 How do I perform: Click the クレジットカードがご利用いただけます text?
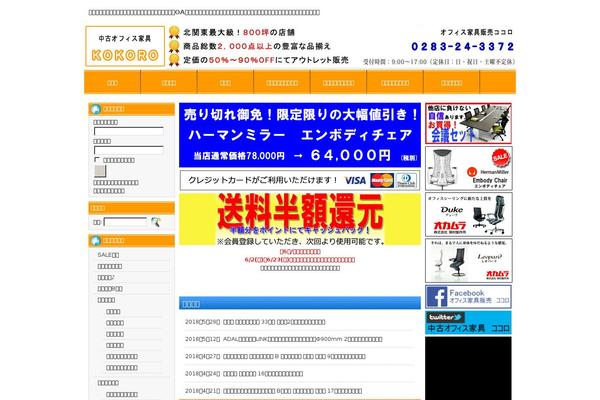click(263, 180)
